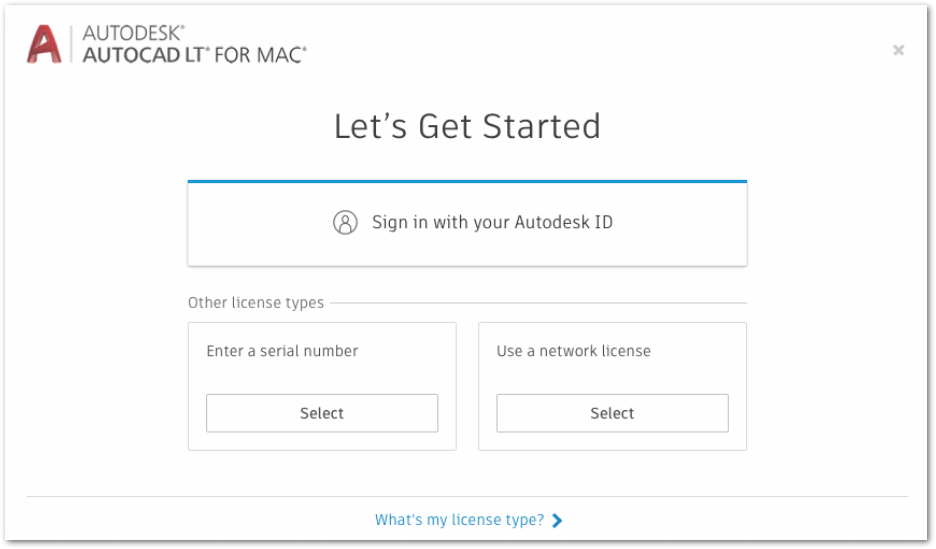Click the red AutoCAD "A" logo

[x=44, y=45]
